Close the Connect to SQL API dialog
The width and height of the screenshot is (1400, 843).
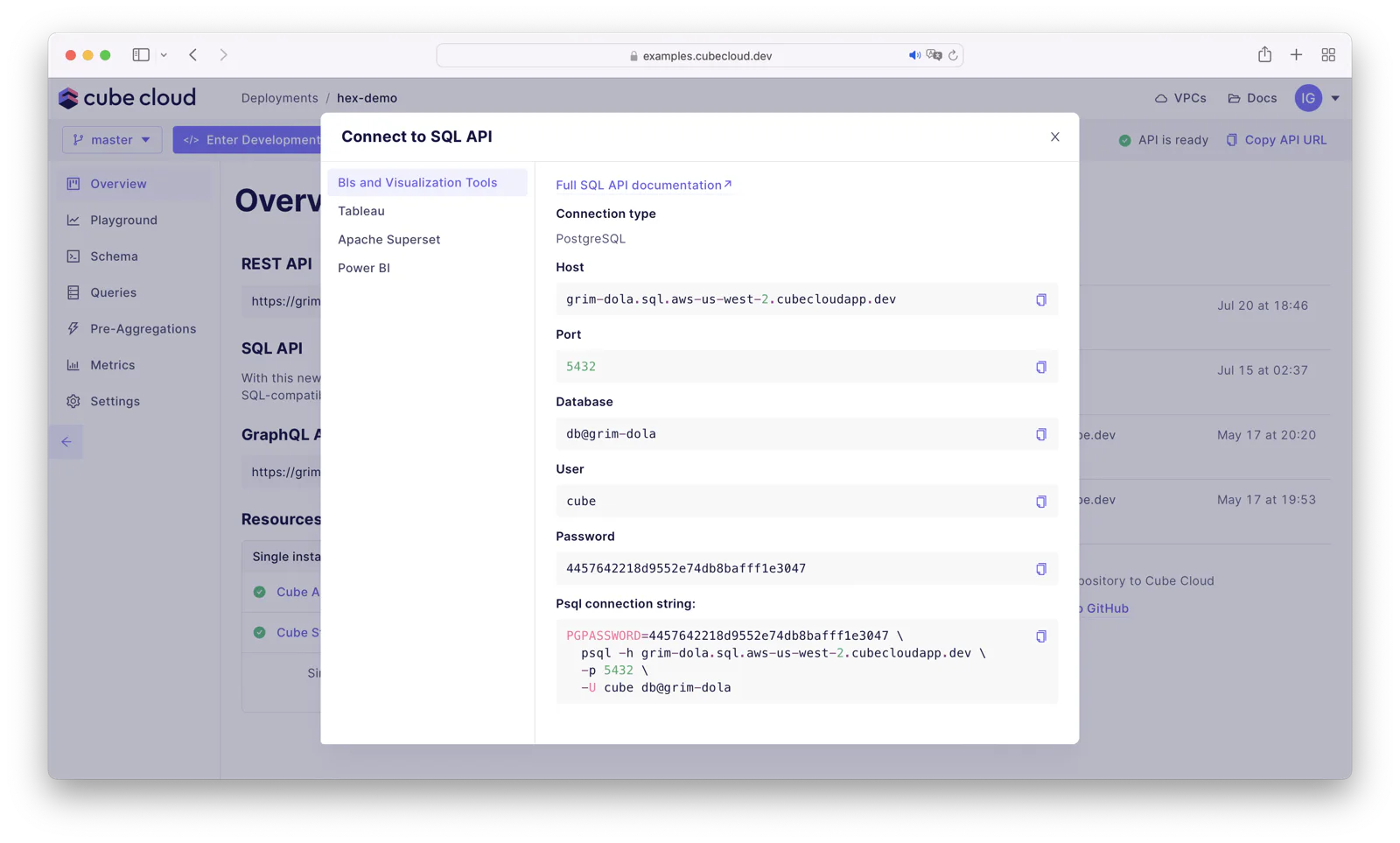tap(1054, 137)
